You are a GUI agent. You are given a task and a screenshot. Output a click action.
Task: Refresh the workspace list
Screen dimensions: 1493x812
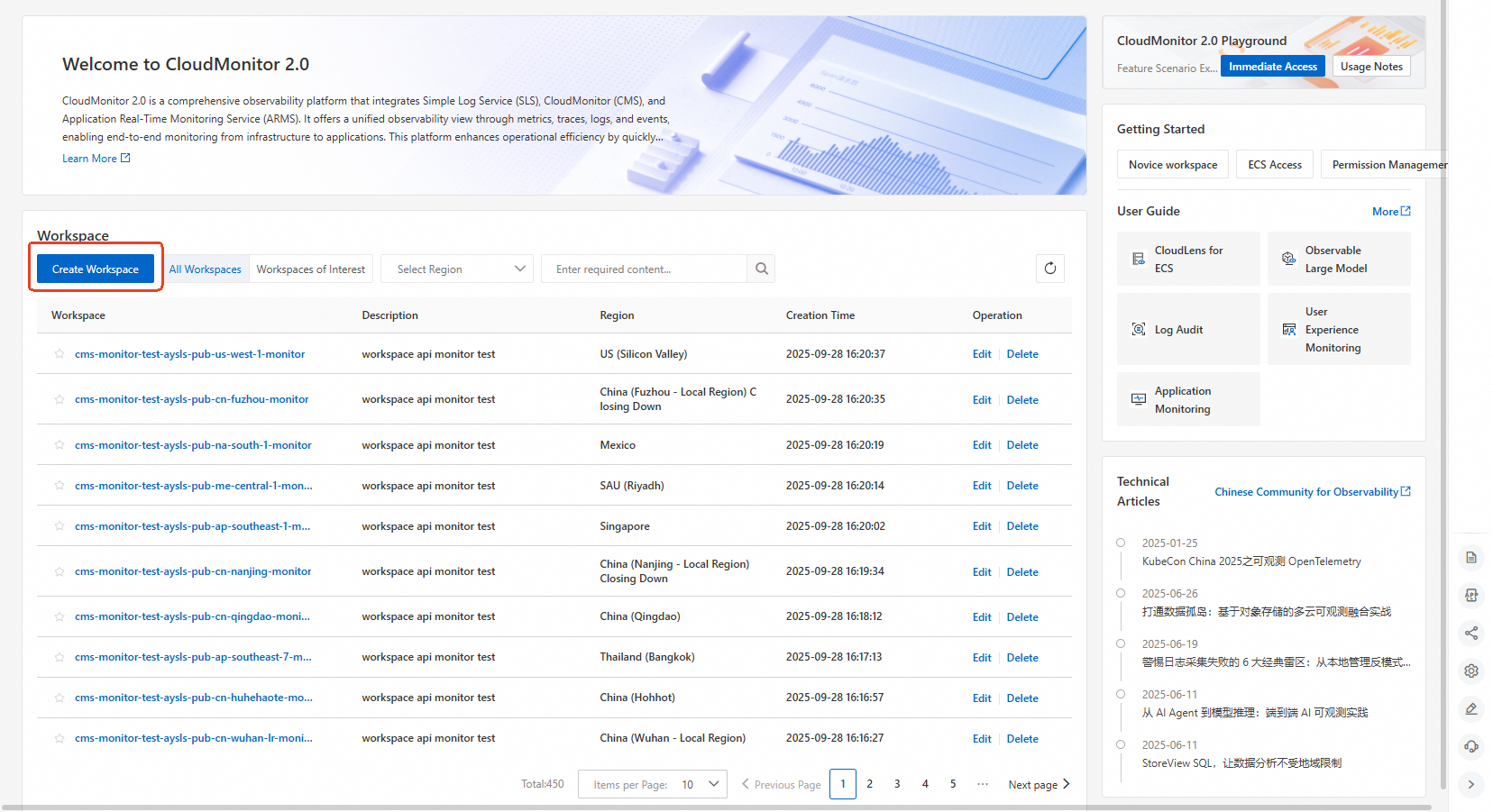click(x=1050, y=269)
